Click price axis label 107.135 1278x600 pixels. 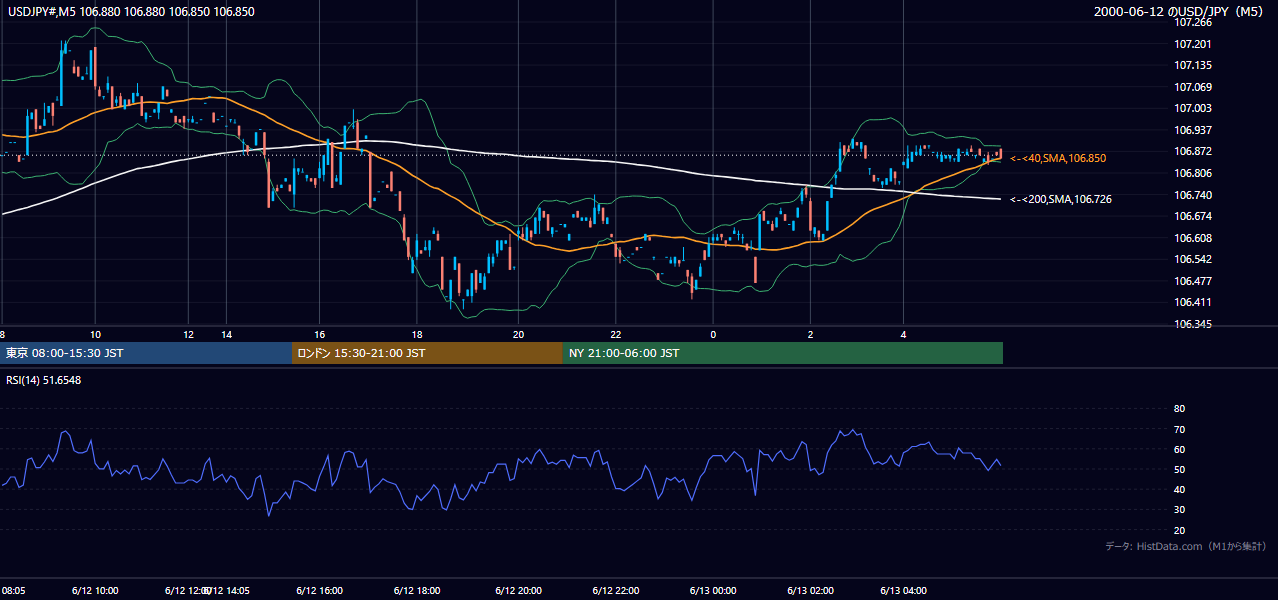(x=1192, y=66)
